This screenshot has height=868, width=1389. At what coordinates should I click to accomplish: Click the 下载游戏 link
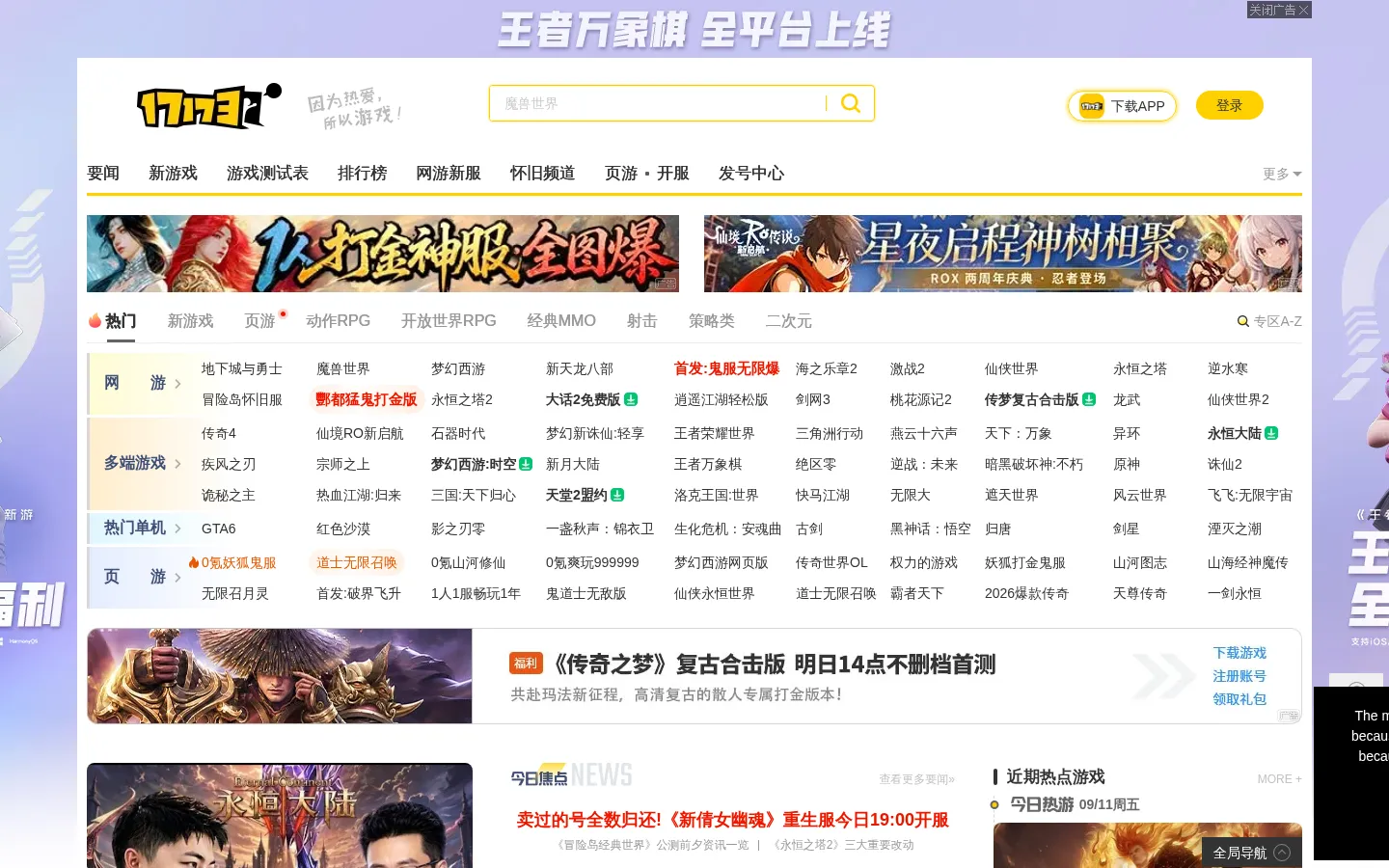point(1239,653)
